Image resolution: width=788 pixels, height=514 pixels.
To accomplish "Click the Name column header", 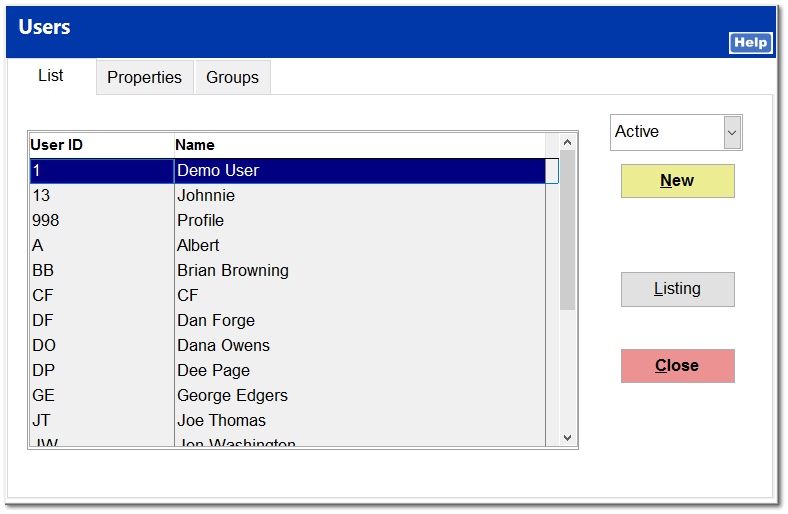I will pyautogui.click(x=360, y=145).
